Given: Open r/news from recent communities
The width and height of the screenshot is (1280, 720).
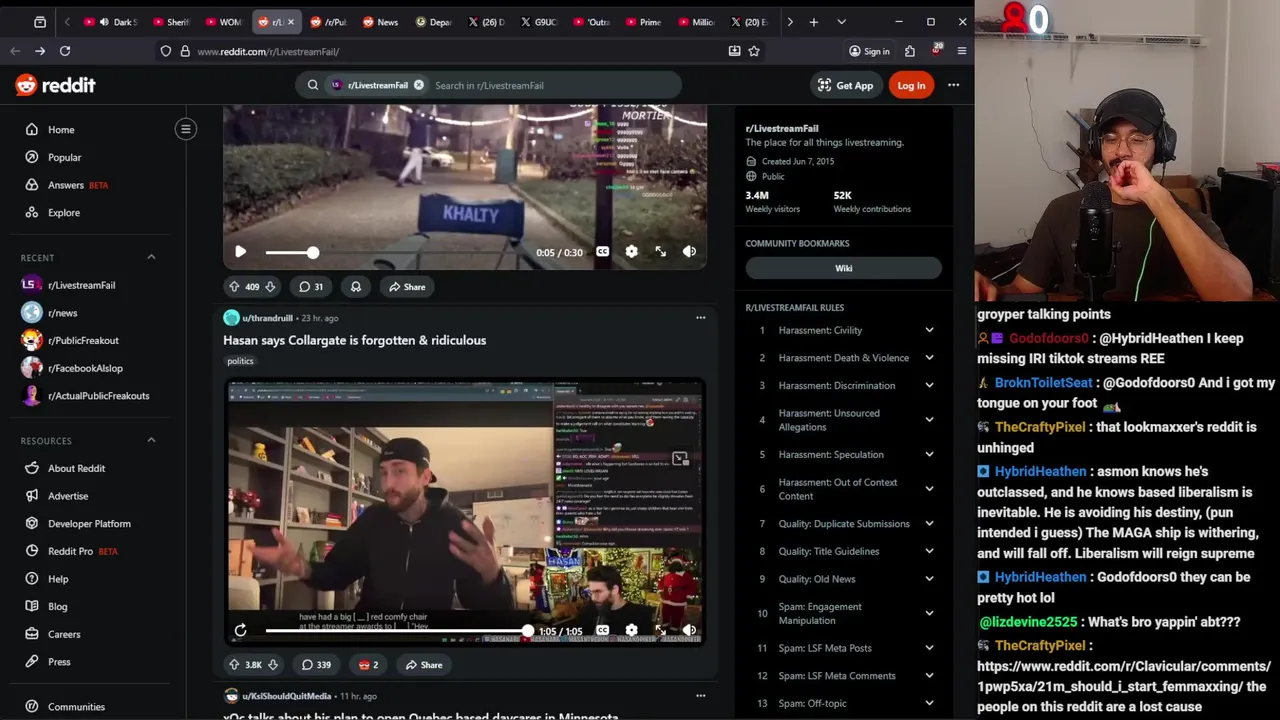Looking at the screenshot, I should click(62, 313).
